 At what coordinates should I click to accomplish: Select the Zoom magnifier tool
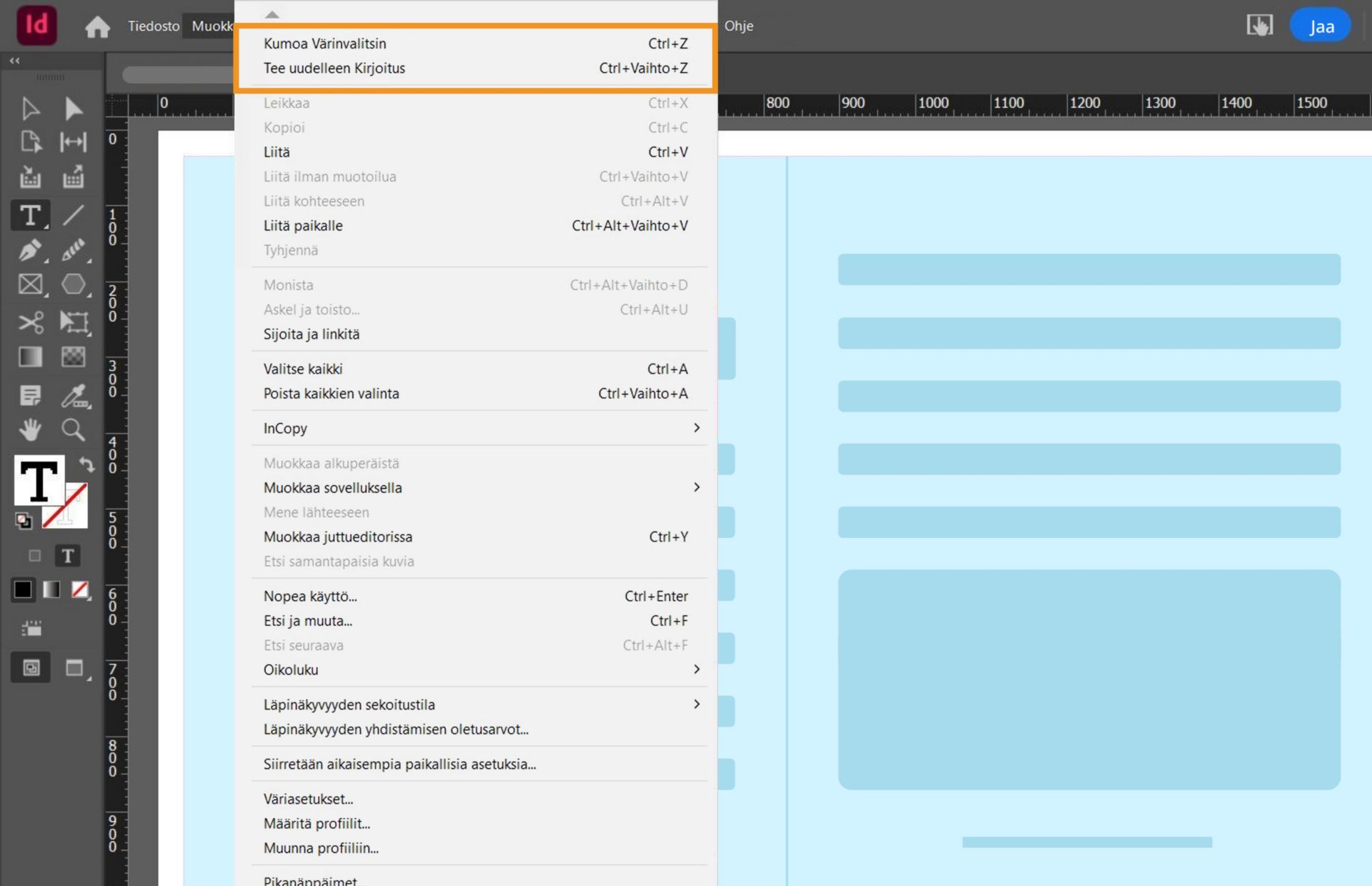[73, 429]
